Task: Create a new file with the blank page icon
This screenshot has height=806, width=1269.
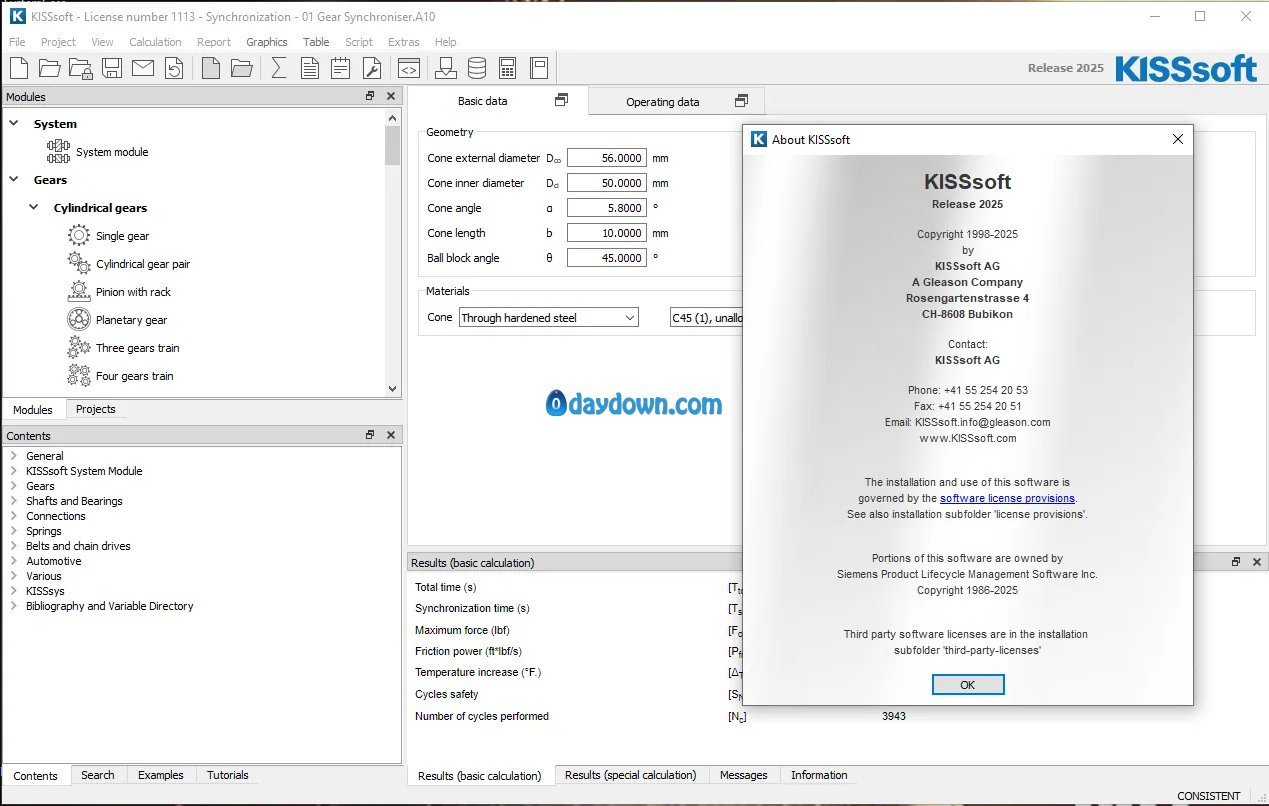Action: point(19,68)
